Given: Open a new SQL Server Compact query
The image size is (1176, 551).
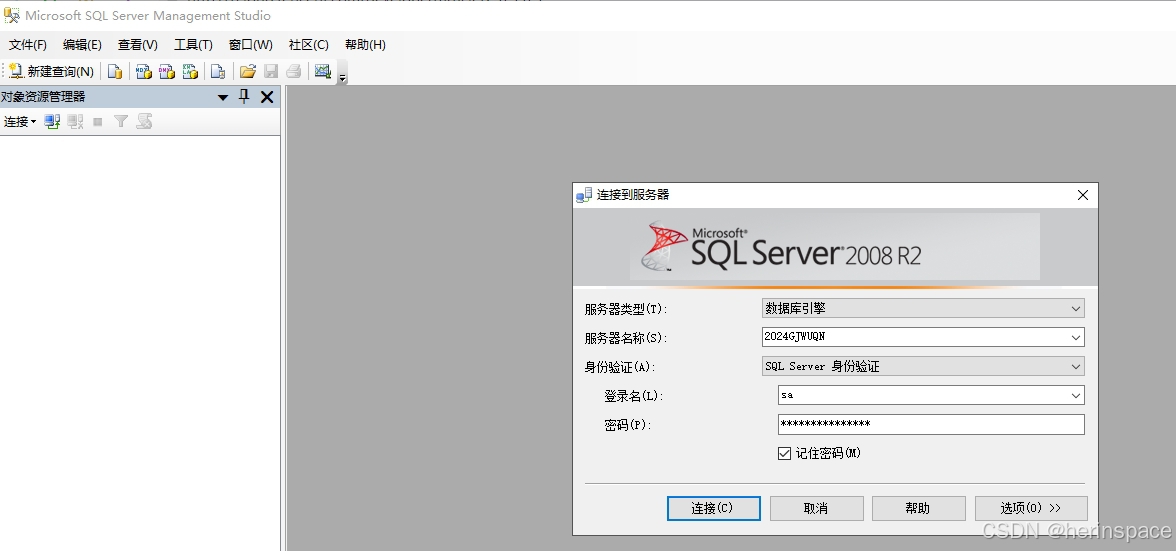Looking at the screenshot, I should (218, 71).
